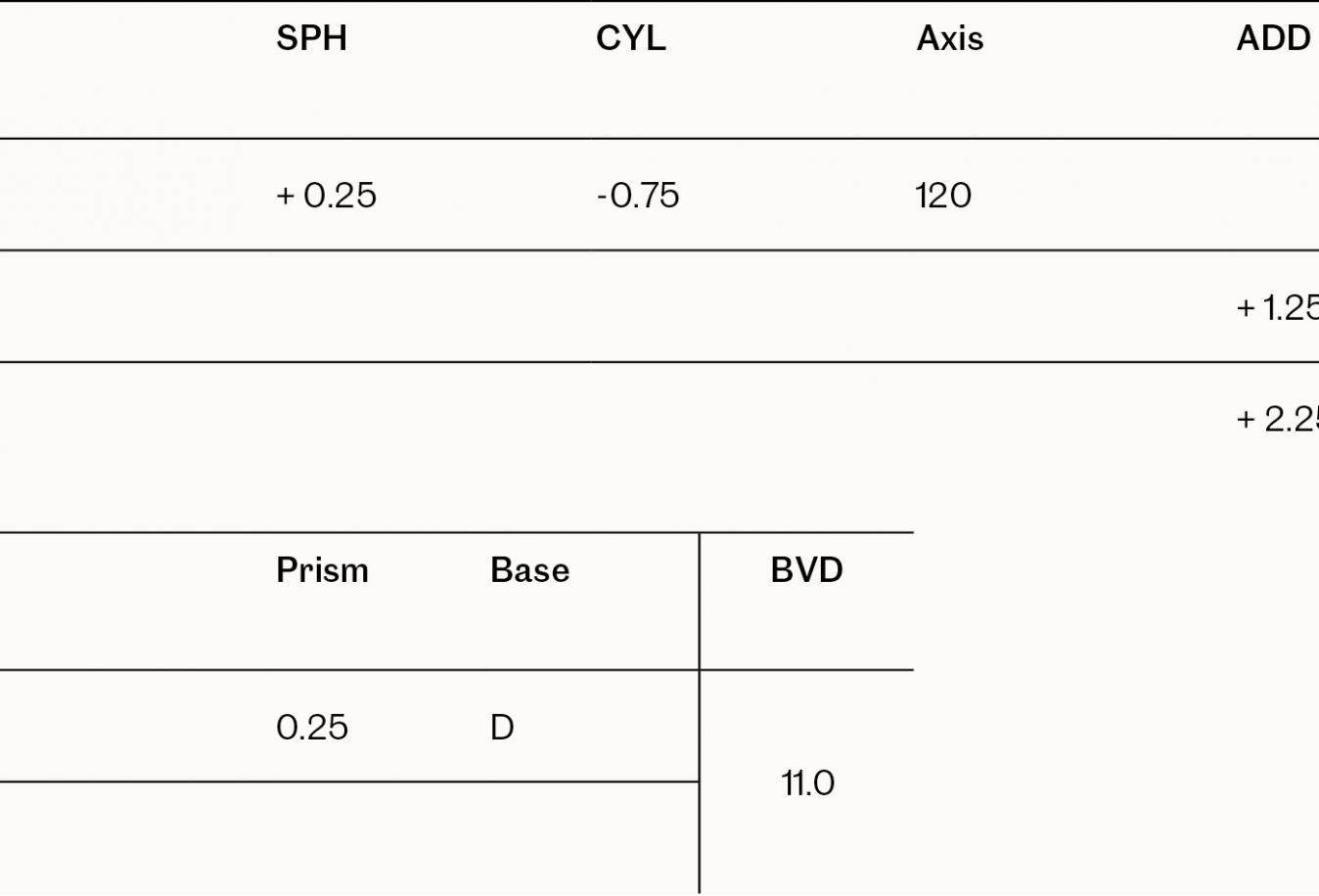Select the -0.75 cylinder value

[638, 196]
